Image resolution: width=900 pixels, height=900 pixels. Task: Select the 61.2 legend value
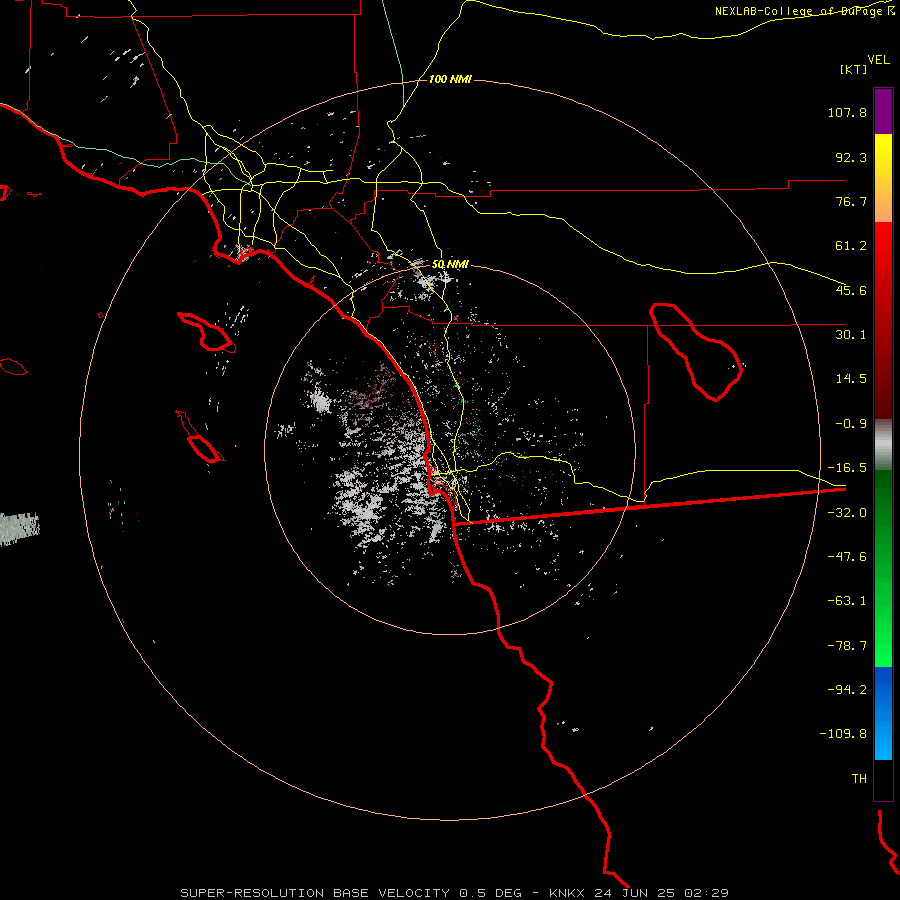(851, 246)
